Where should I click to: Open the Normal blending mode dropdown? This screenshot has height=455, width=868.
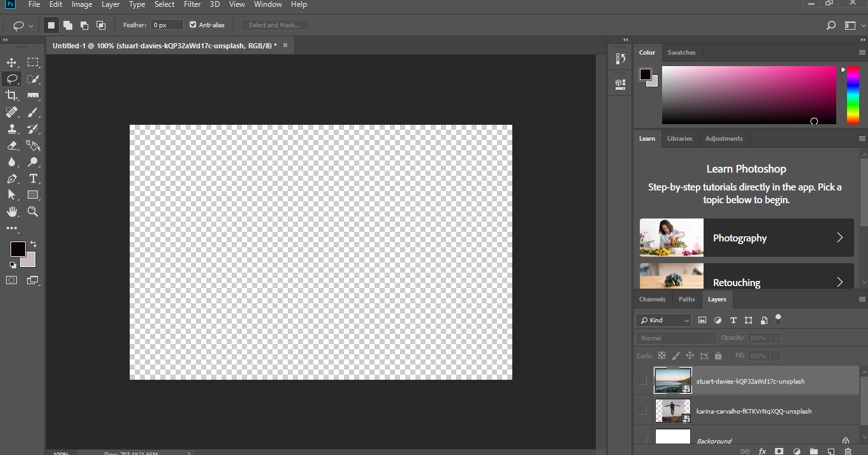point(676,338)
